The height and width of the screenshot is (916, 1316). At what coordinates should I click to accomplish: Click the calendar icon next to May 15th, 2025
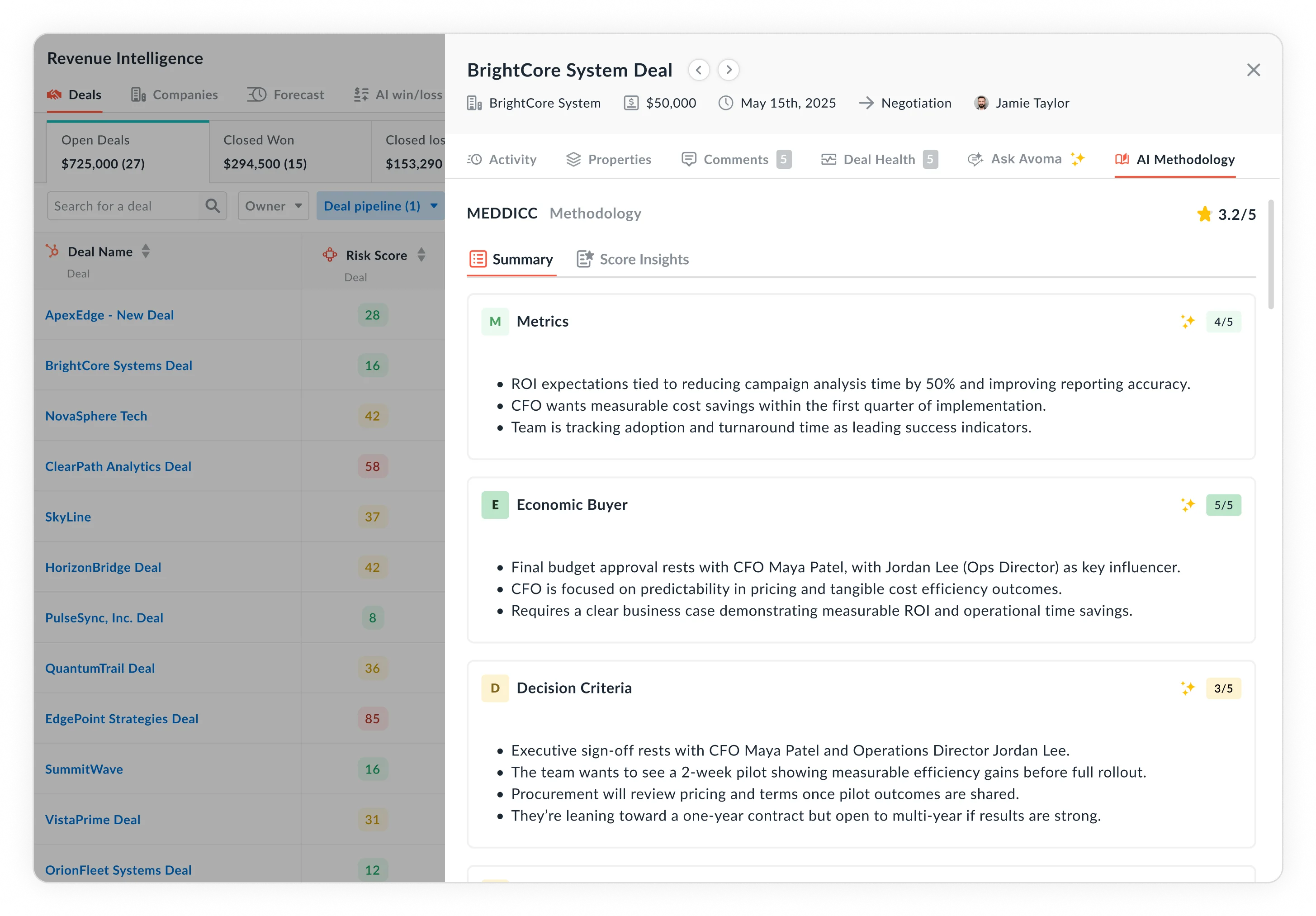(726, 103)
